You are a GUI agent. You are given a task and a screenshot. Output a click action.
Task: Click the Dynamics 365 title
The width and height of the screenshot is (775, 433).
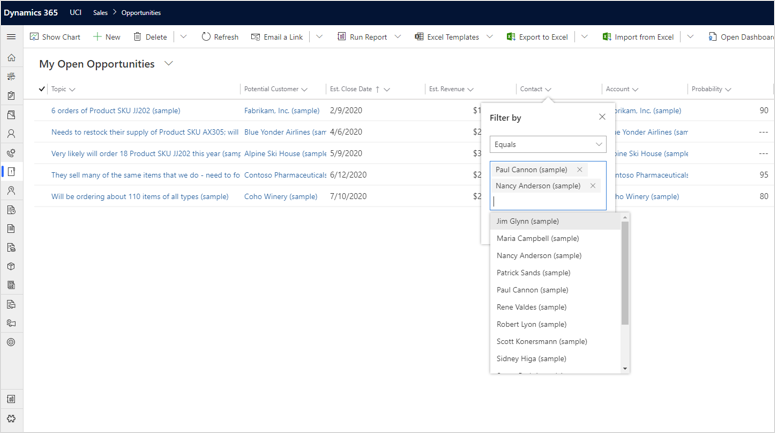pos(31,12)
